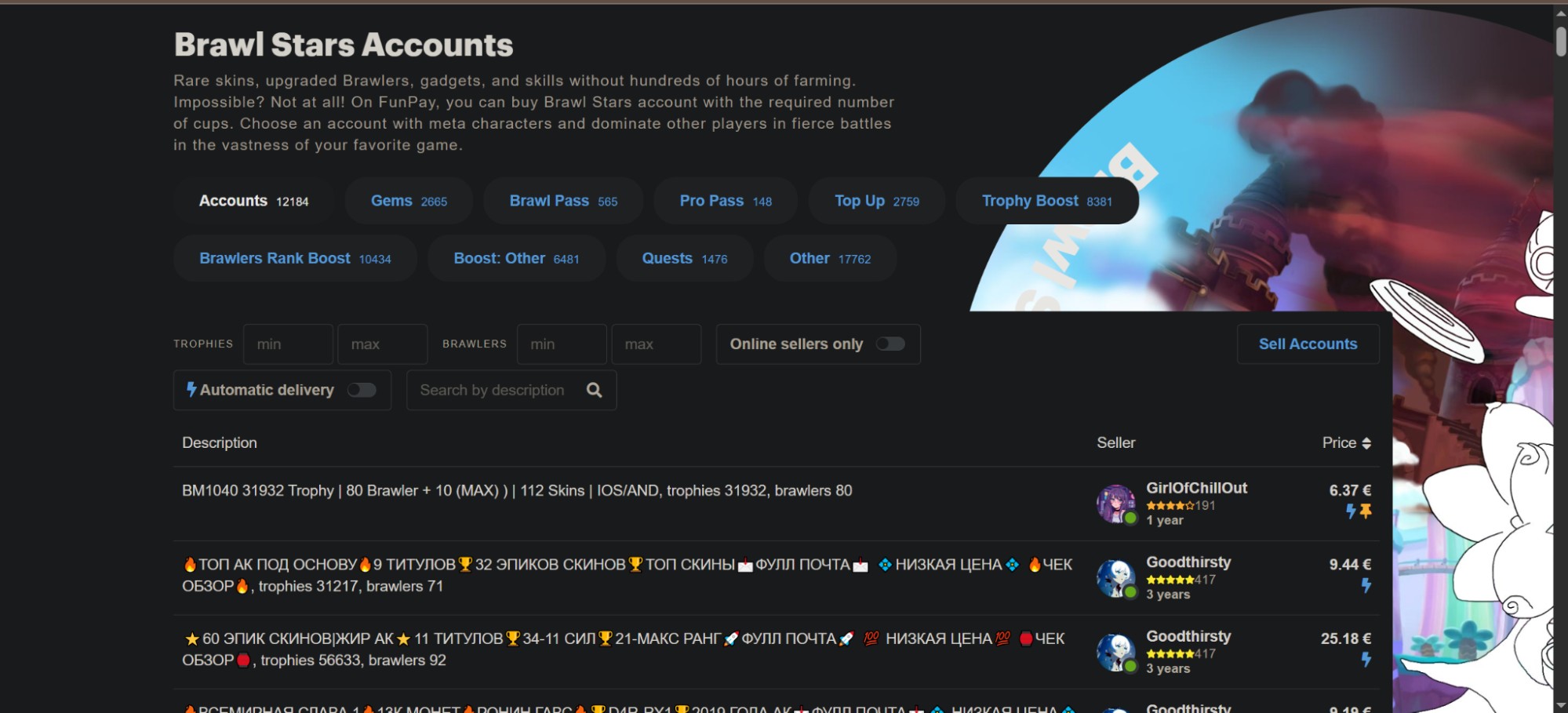Sort listings using the Price arrows
This screenshot has width=1568, height=713.
click(x=1366, y=443)
